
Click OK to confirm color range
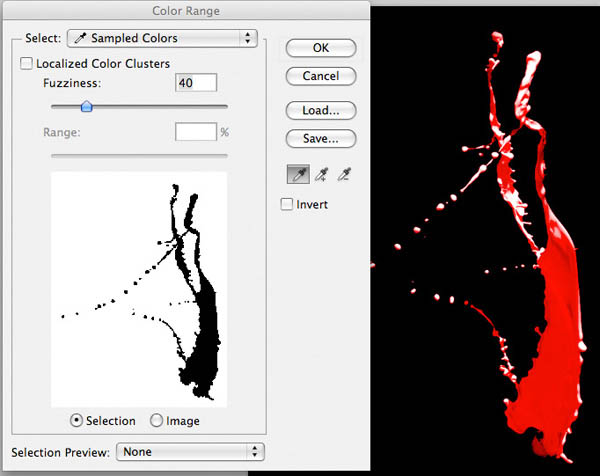pyautogui.click(x=321, y=47)
